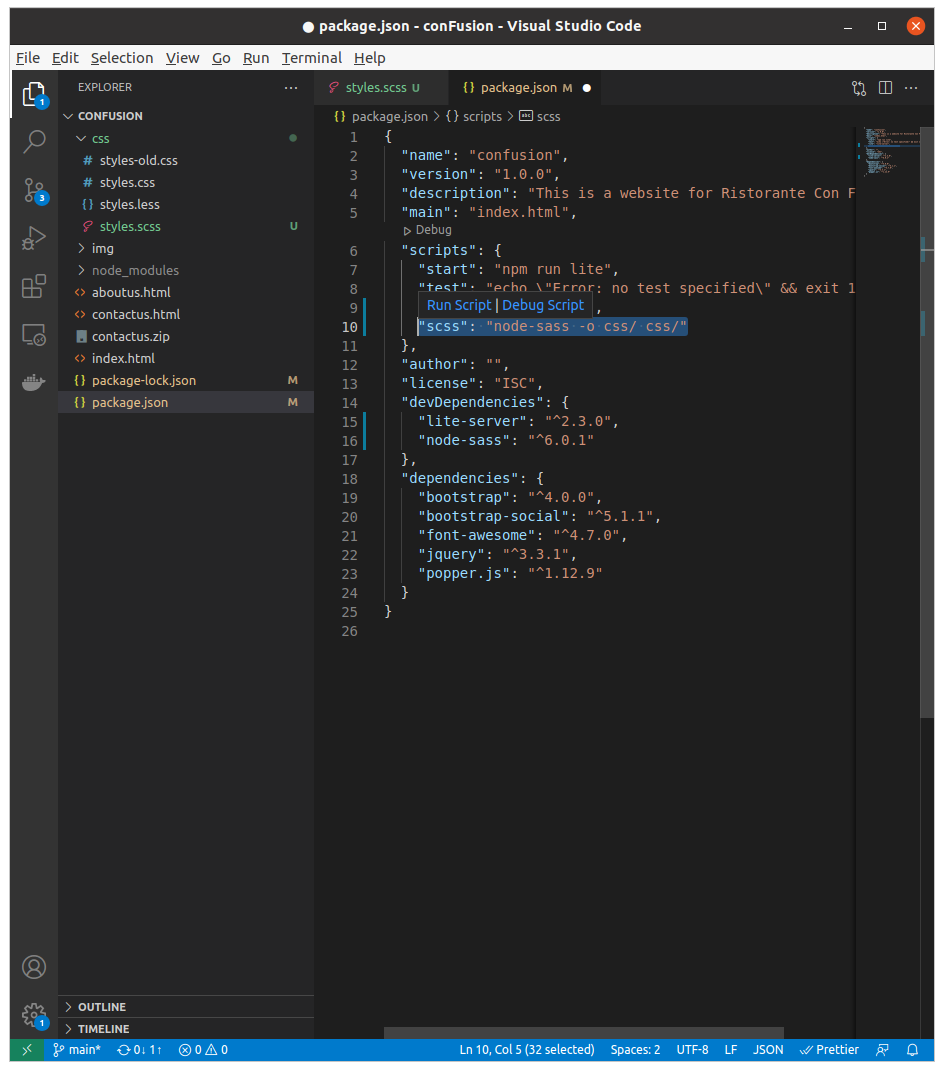Click the Debug Script link

point(543,305)
